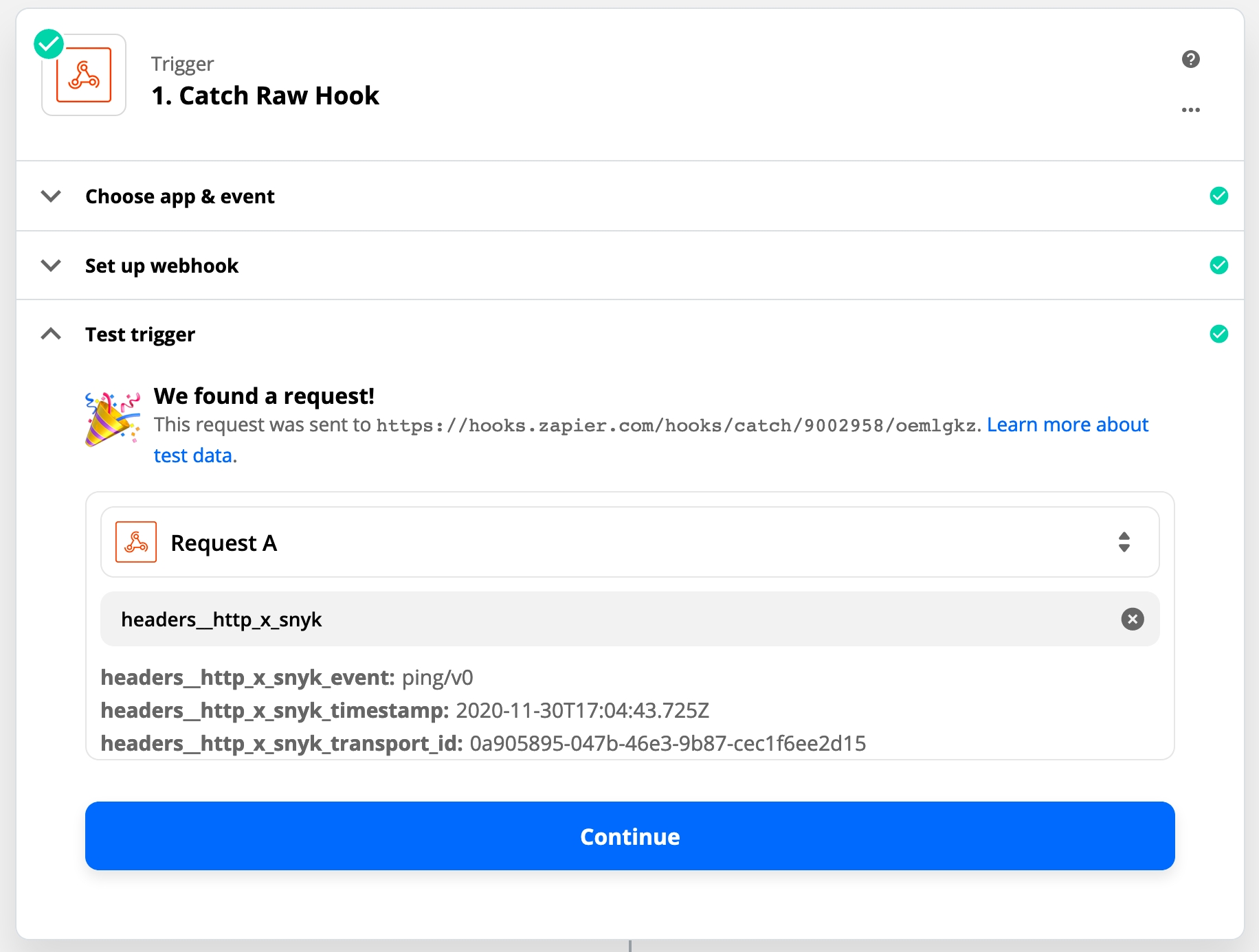Screen dimensions: 1259x952
Task: Click the Set up webhook status checkmark
Action: [1218, 265]
